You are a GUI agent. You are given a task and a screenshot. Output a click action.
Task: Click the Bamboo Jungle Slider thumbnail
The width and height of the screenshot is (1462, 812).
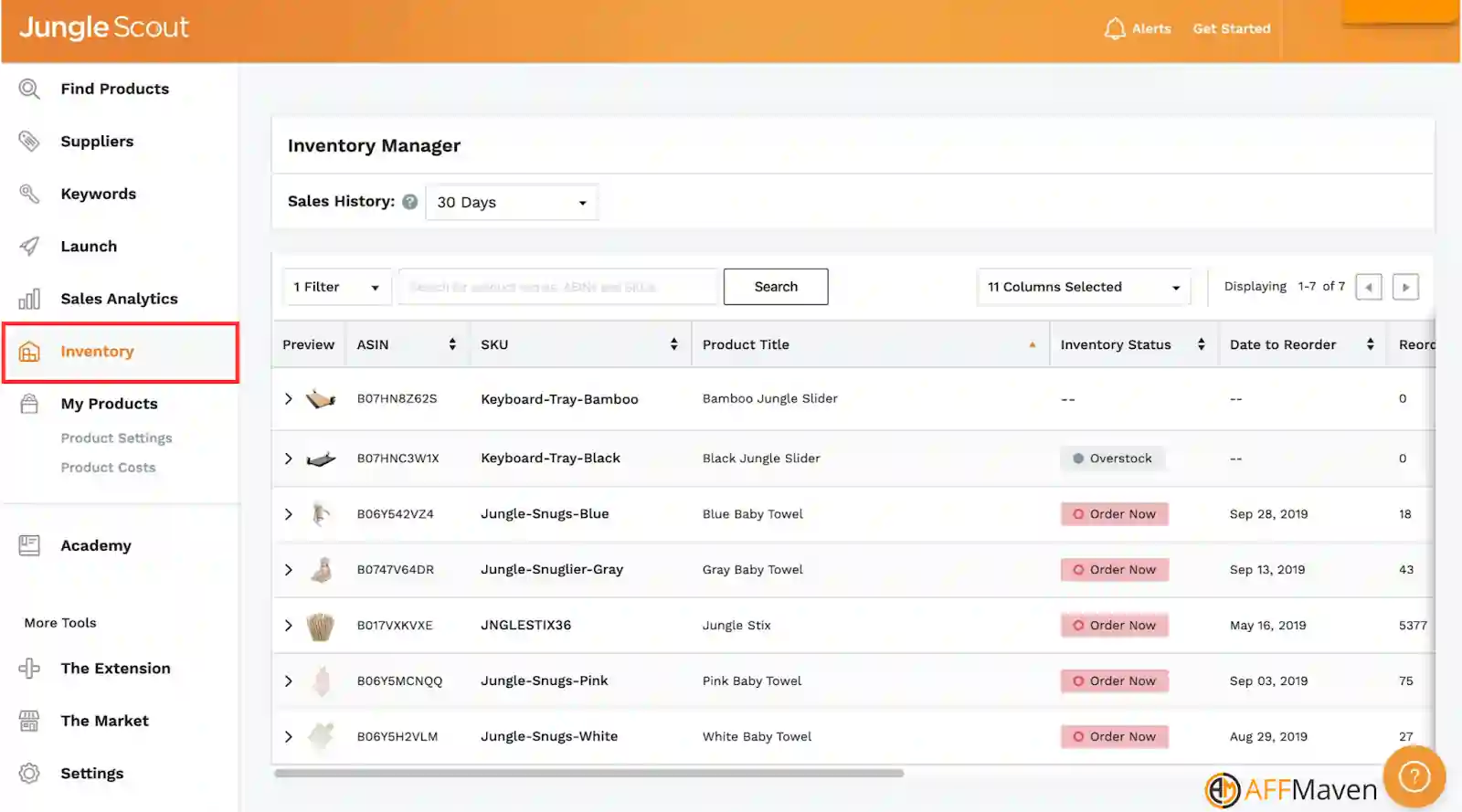click(x=321, y=399)
